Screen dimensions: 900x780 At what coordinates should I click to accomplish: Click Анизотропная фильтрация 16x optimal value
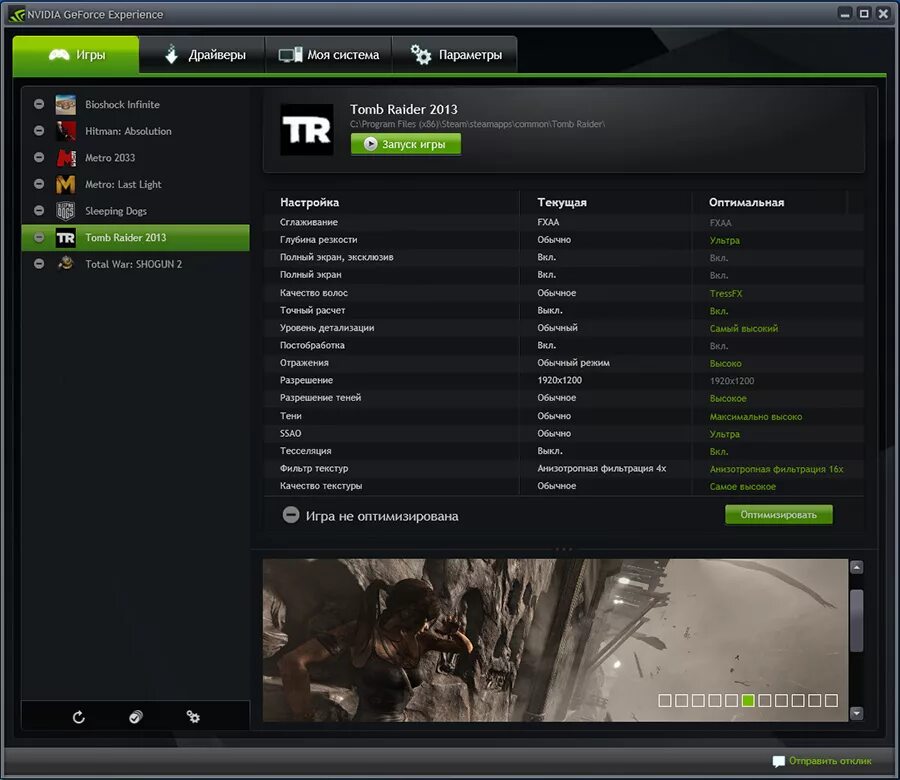pyautogui.click(x=776, y=469)
